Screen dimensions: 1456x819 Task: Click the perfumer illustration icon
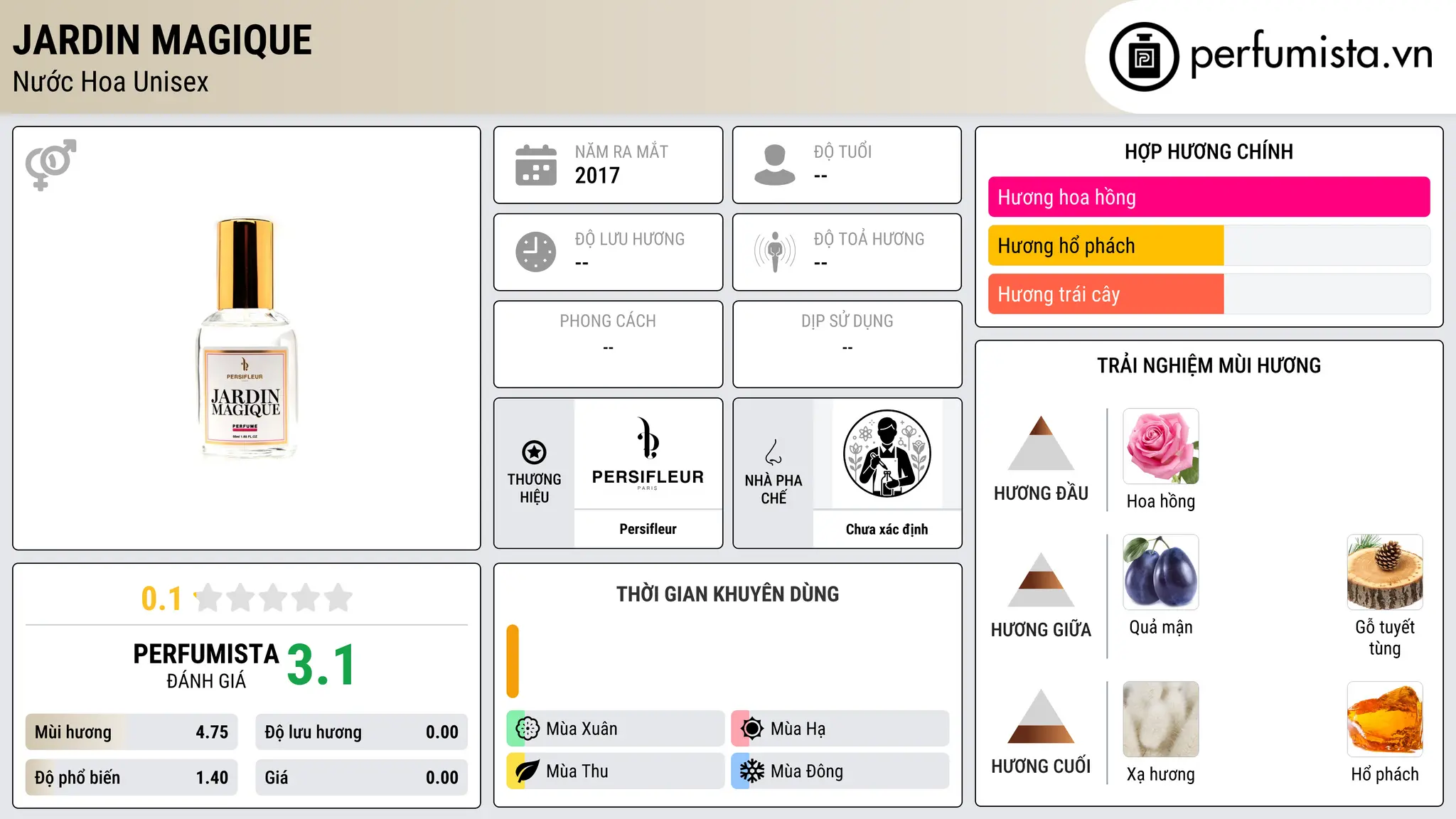pyautogui.click(x=887, y=454)
